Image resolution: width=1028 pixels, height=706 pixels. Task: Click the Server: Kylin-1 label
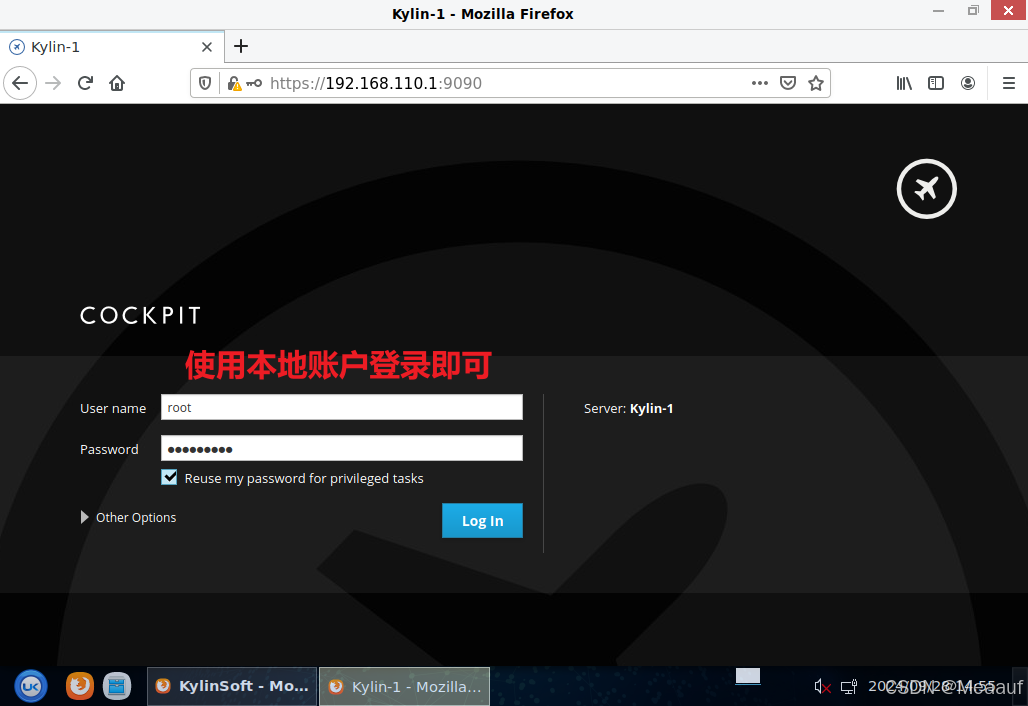click(x=628, y=408)
